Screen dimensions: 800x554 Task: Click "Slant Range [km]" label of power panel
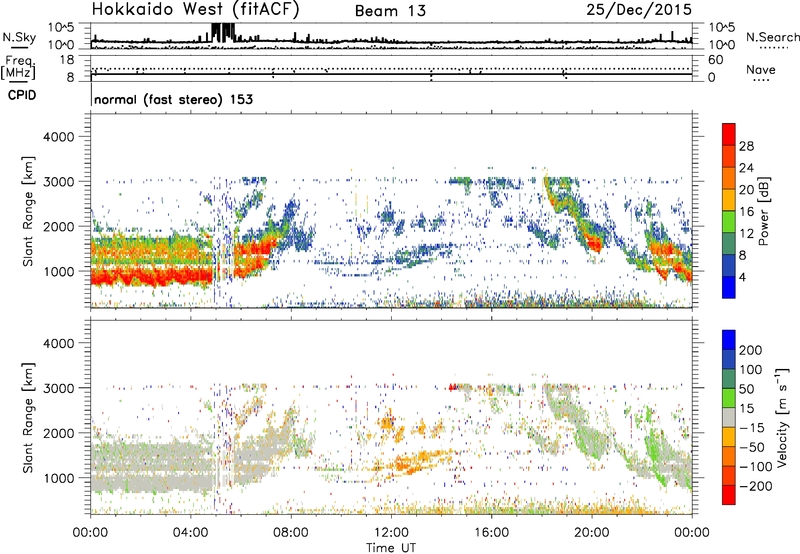[28, 211]
